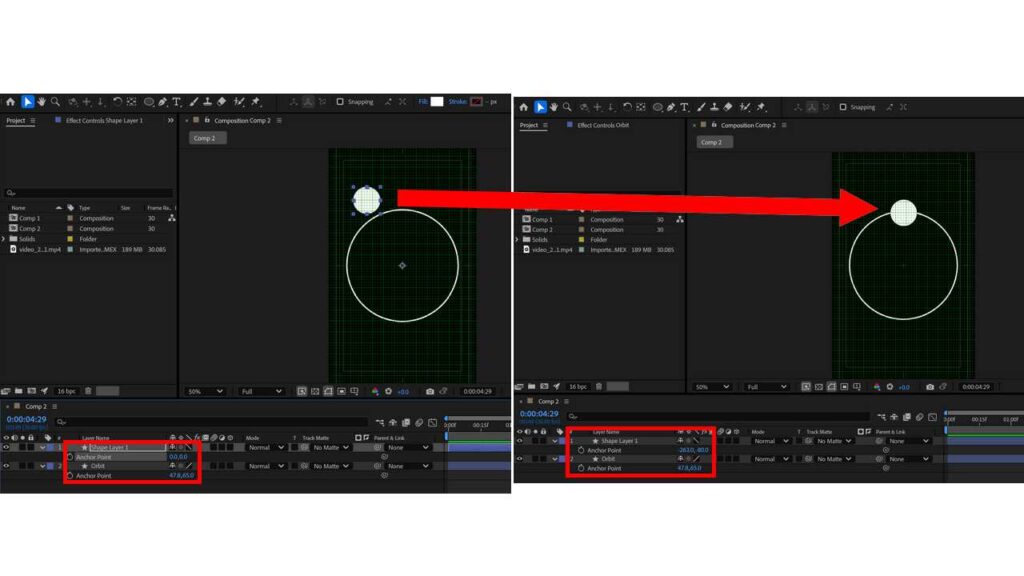Click Comp 1 label color swatch, left Project

[x=70, y=218]
